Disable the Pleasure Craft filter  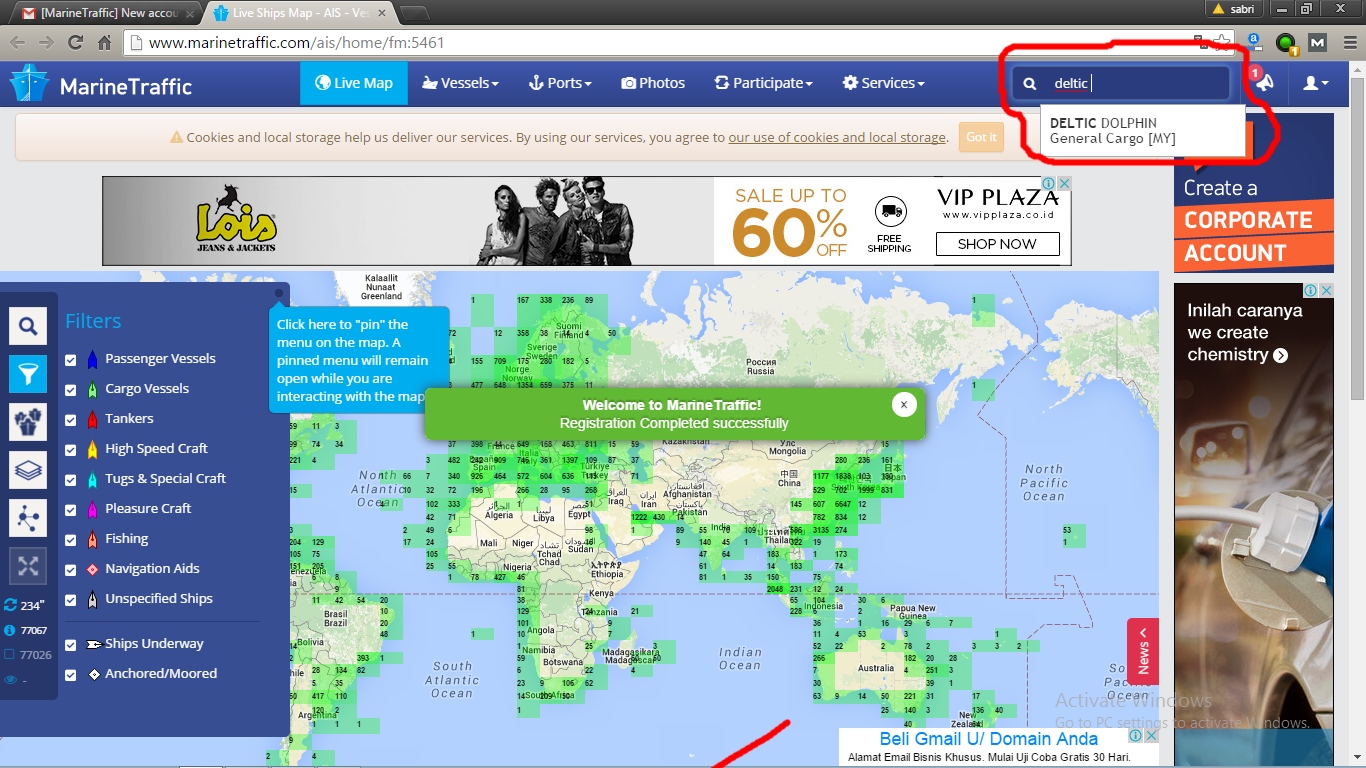[x=71, y=510]
